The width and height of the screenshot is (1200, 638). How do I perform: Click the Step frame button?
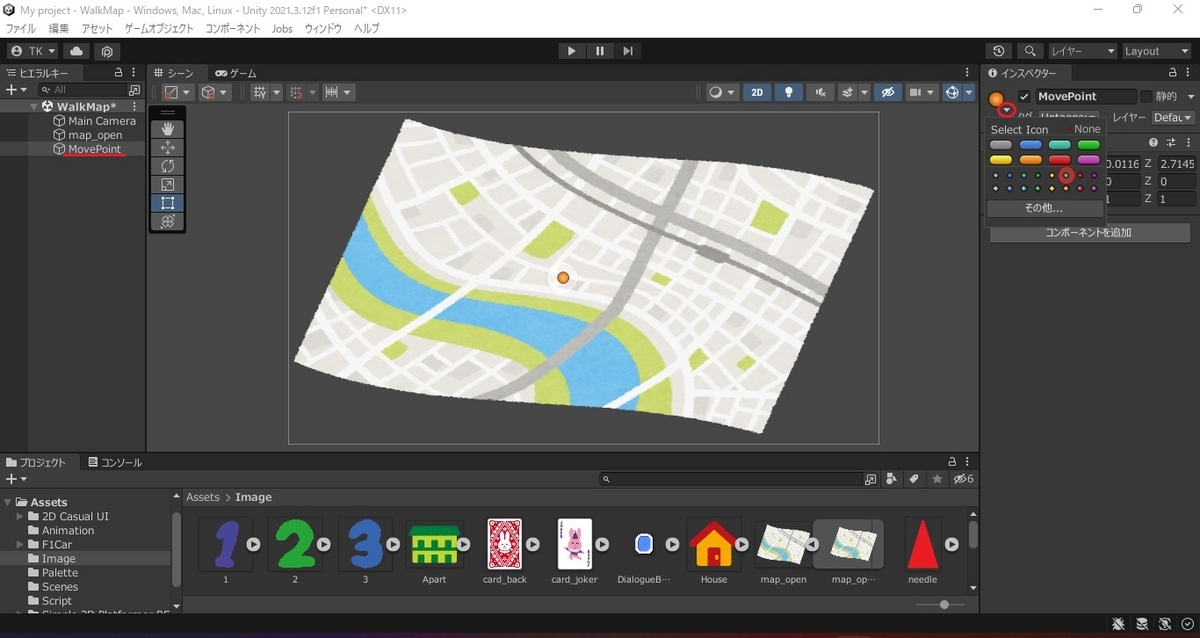point(628,51)
